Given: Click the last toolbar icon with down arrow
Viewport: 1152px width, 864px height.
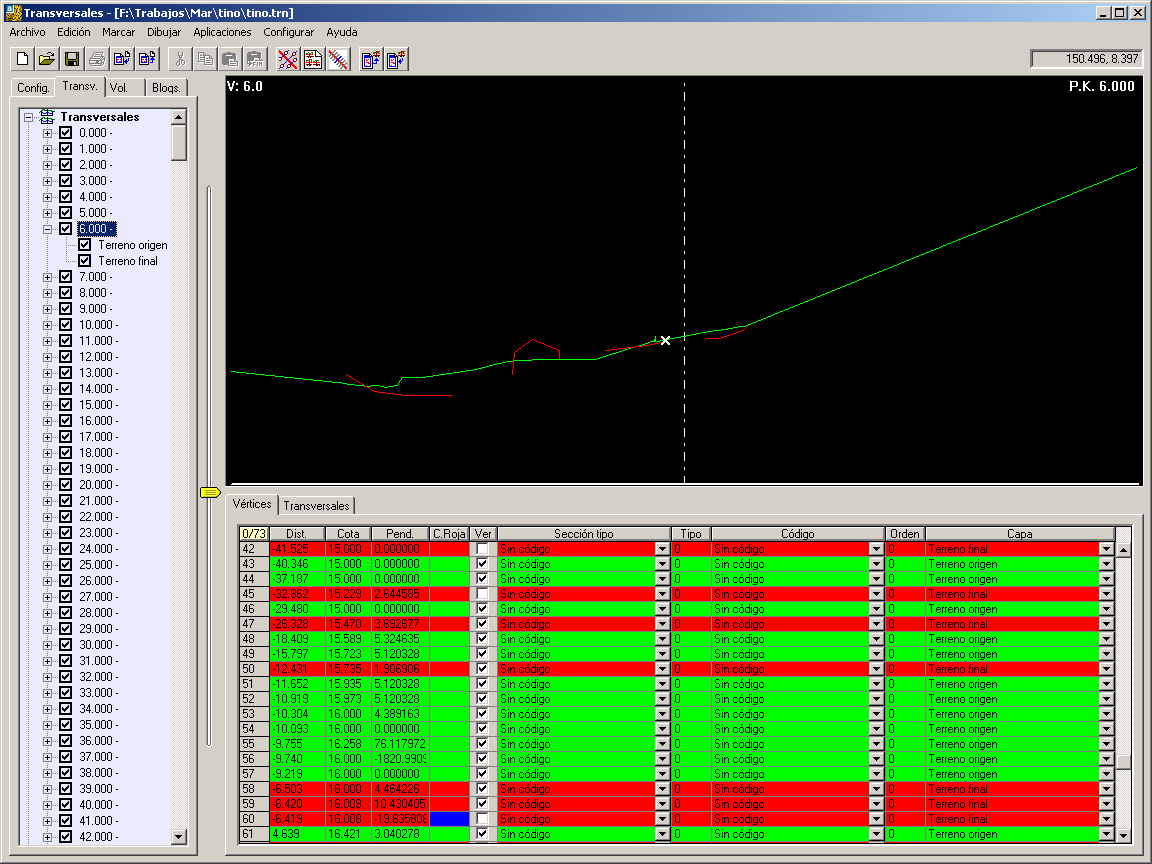Looking at the screenshot, I should click(396, 60).
